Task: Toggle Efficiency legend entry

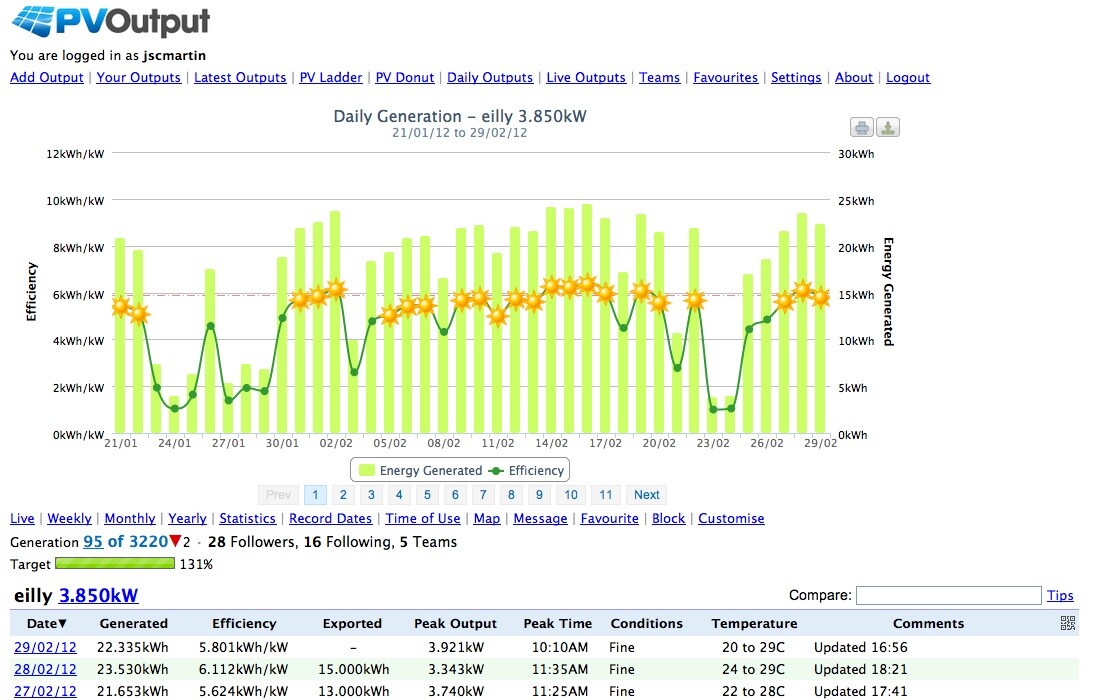Action: (526, 471)
